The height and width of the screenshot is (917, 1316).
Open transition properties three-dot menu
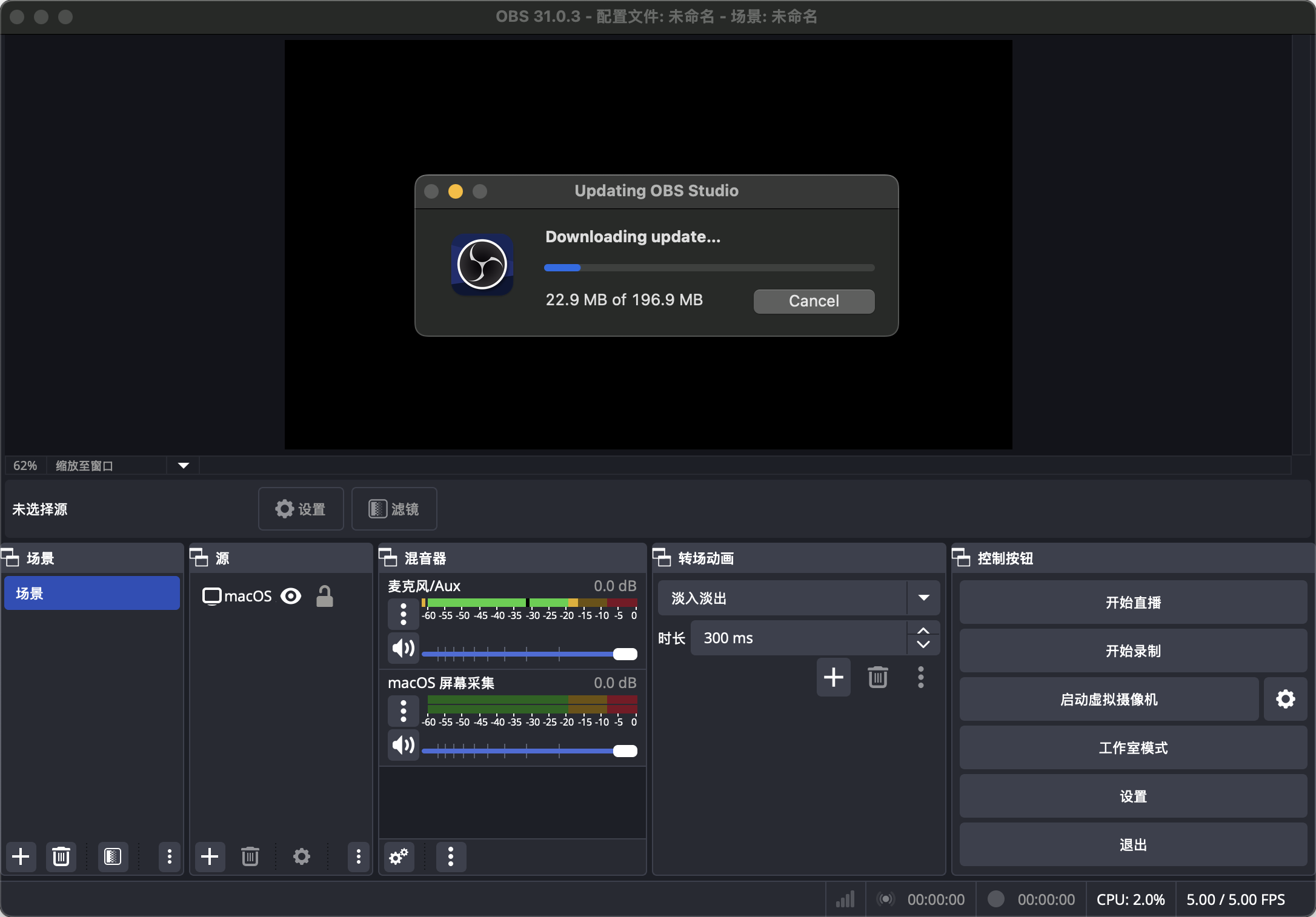coord(921,677)
